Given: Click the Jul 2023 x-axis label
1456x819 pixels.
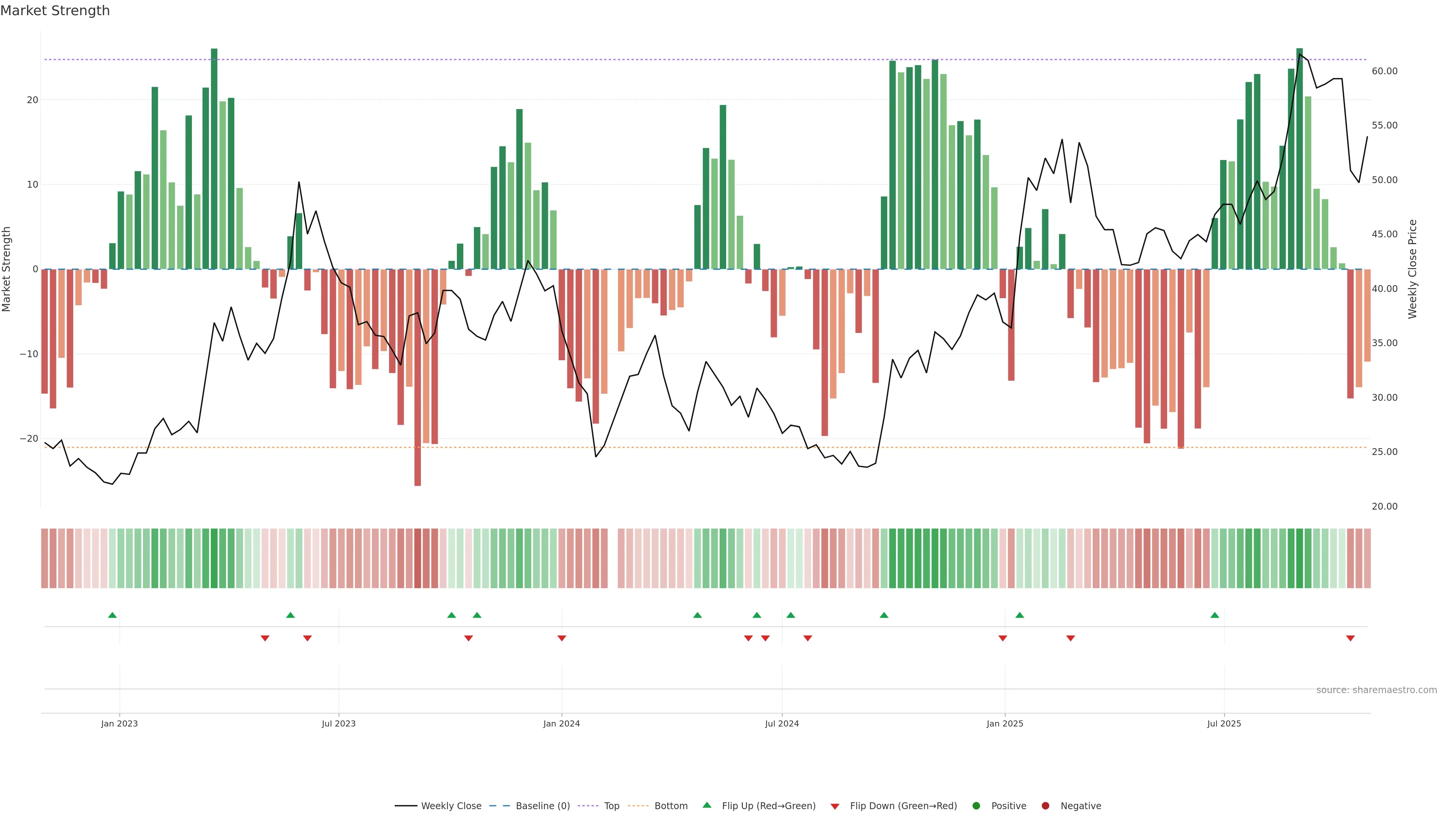Looking at the screenshot, I should coord(339,723).
